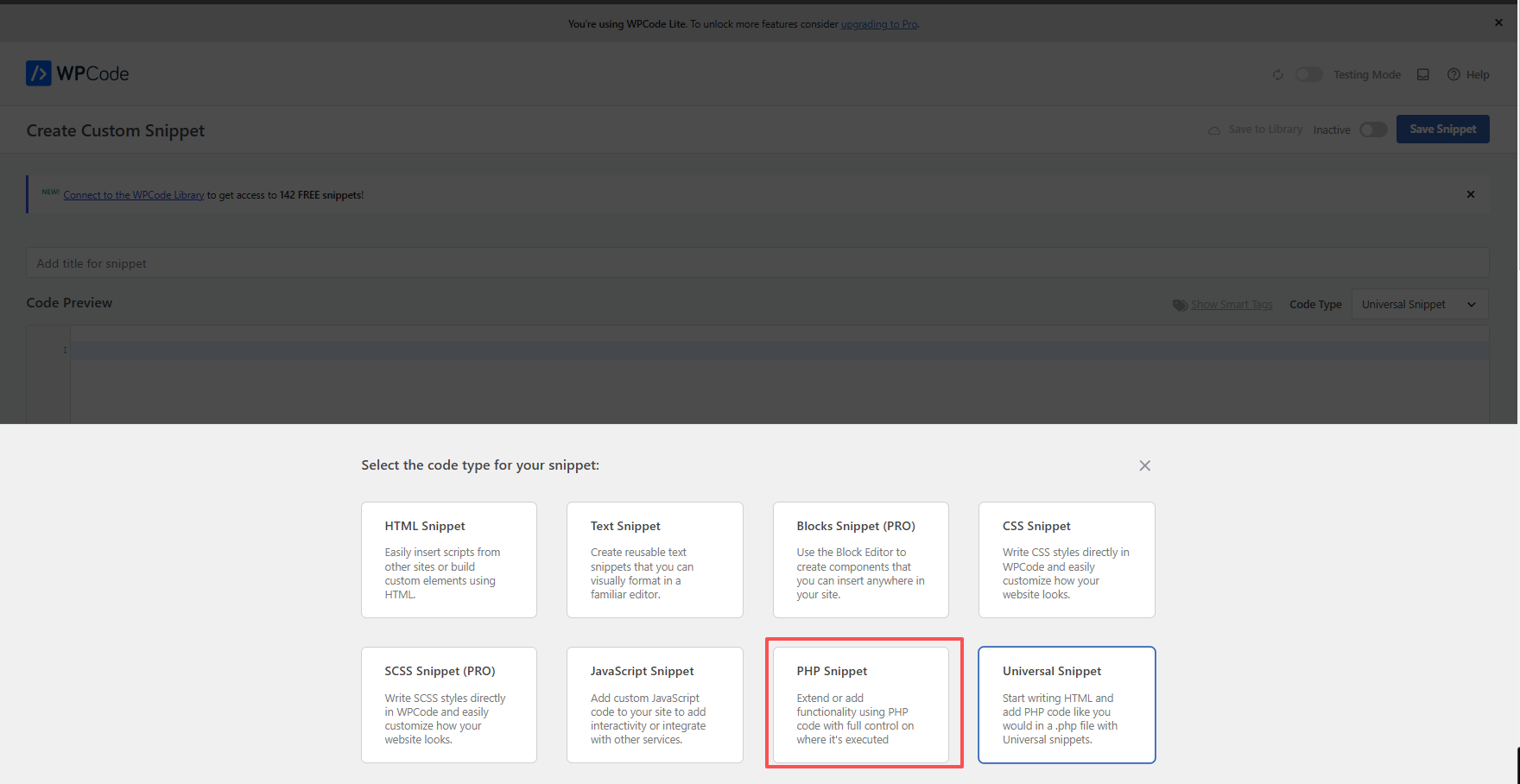Select the Text Snippet card
The image size is (1520, 784).
point(655,560)
